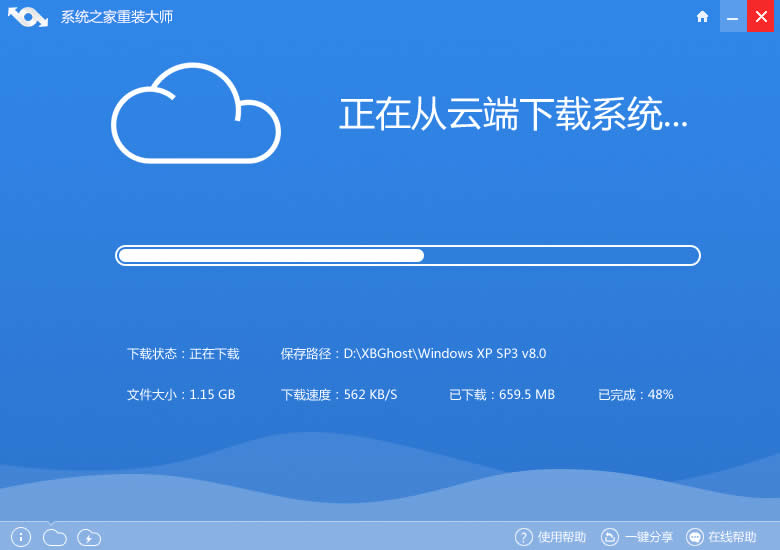Click the 下载速度 562 KB/S readout
This screenshot has width=780, height=550.
click(339, 395)
